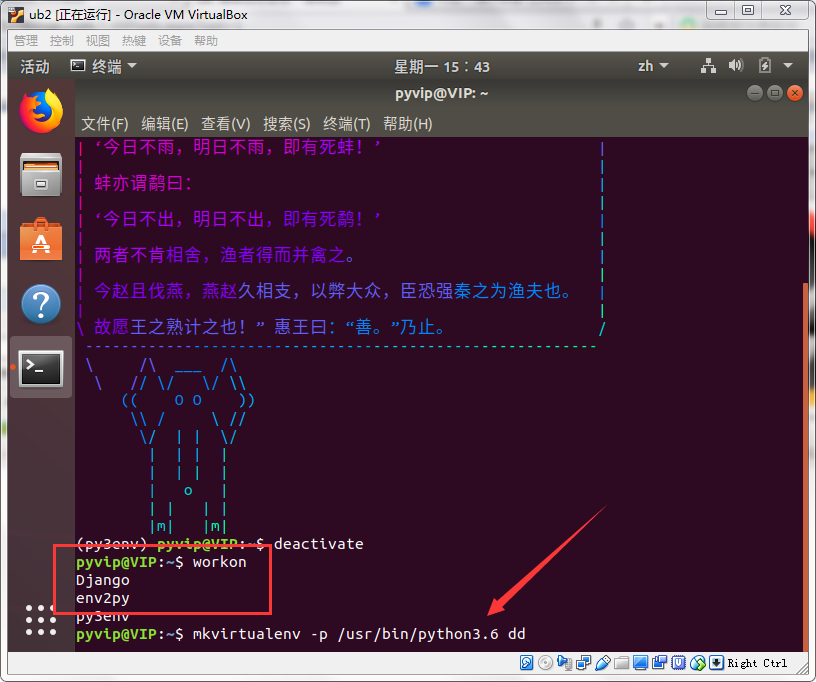Viewport: 816px width, 682px height.
Task: Open VirtualBox 控制 menu
Action: 62,41
